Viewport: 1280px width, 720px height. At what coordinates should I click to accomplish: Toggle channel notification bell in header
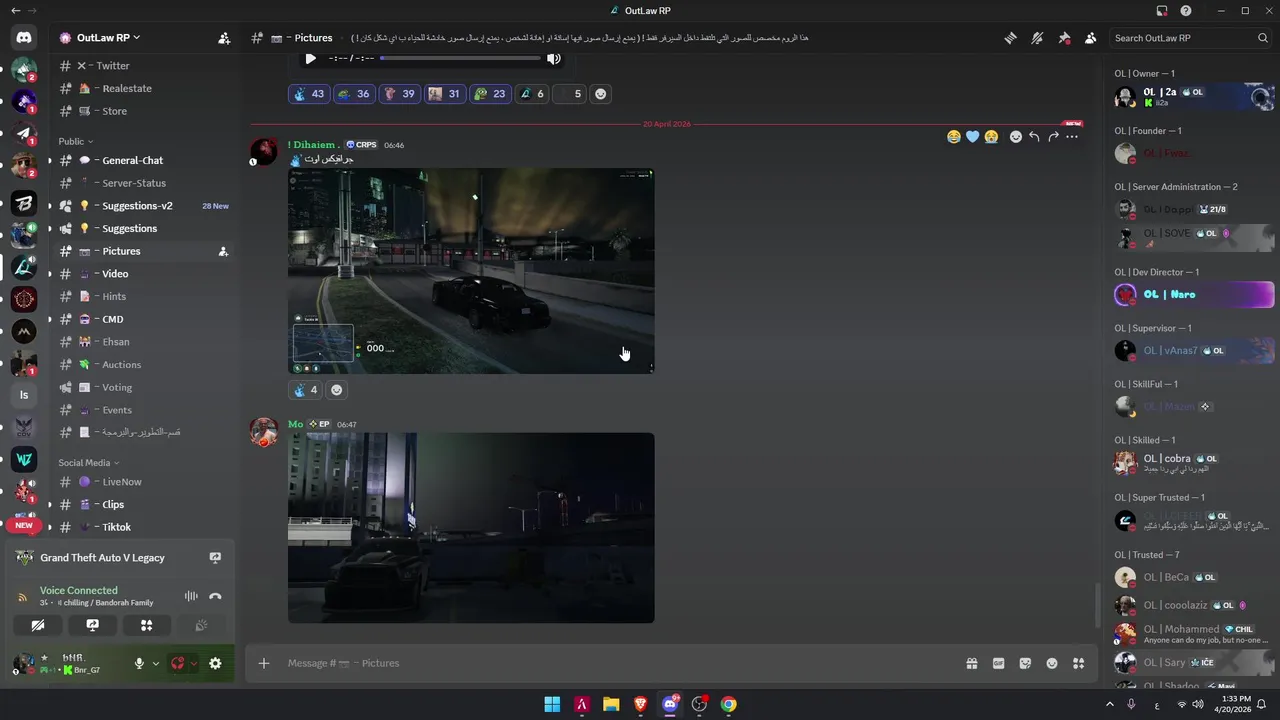pyautogui.click(x=1037, y=38)
